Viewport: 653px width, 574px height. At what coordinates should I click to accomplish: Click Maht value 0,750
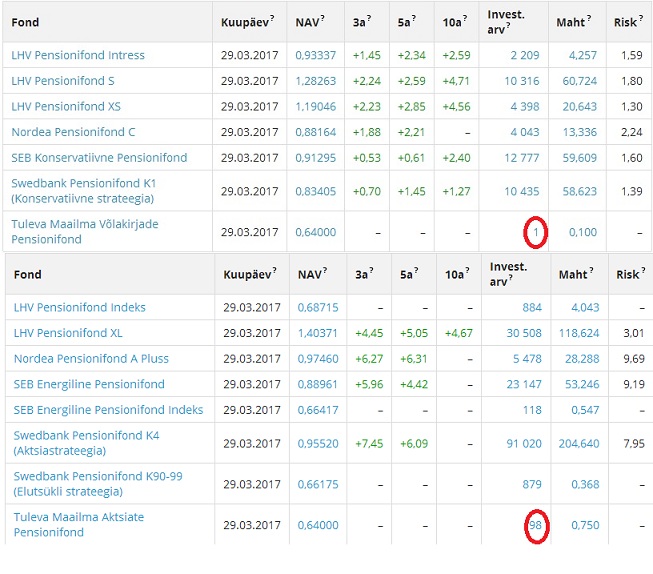click(586, 525)
